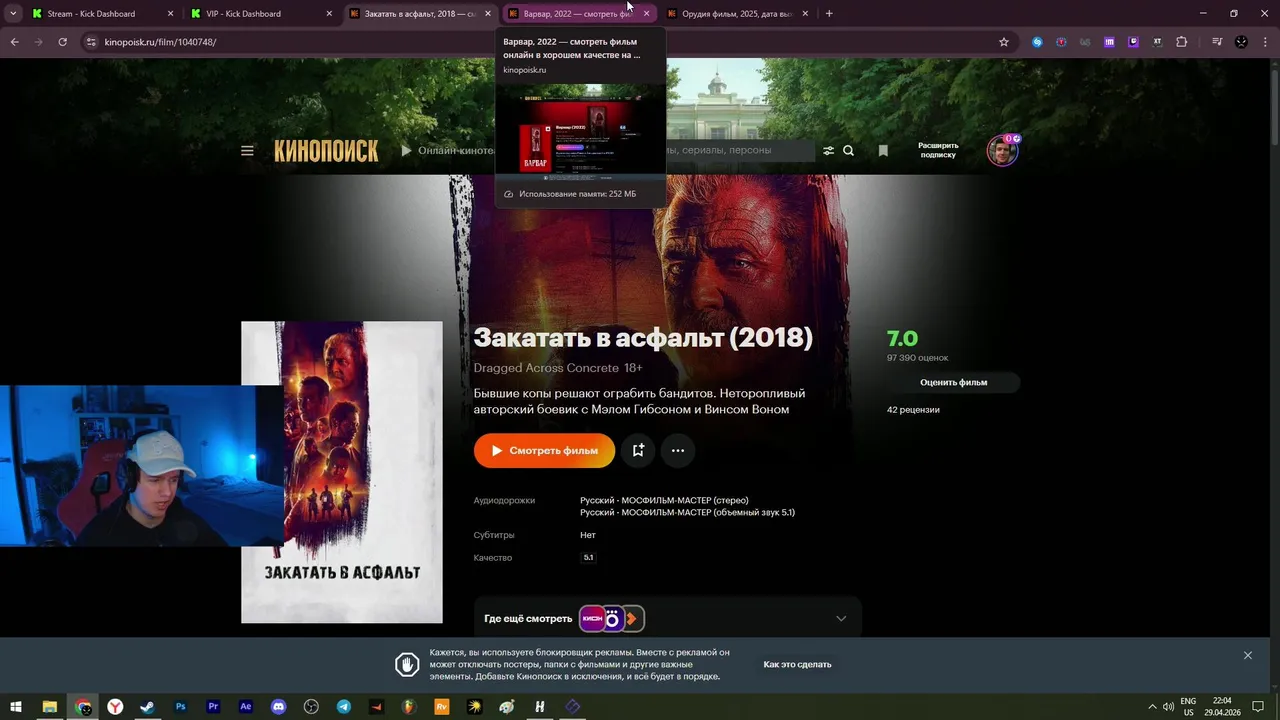Screen dimensions: 1280x720
Task: Open the Chrome profile icon in the toolbar
Action: pos(1241,42)
